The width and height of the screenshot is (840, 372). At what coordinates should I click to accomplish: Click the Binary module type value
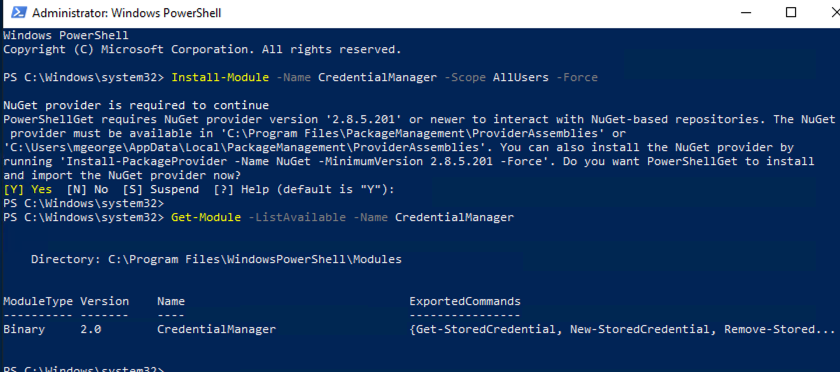coord(24,330)
